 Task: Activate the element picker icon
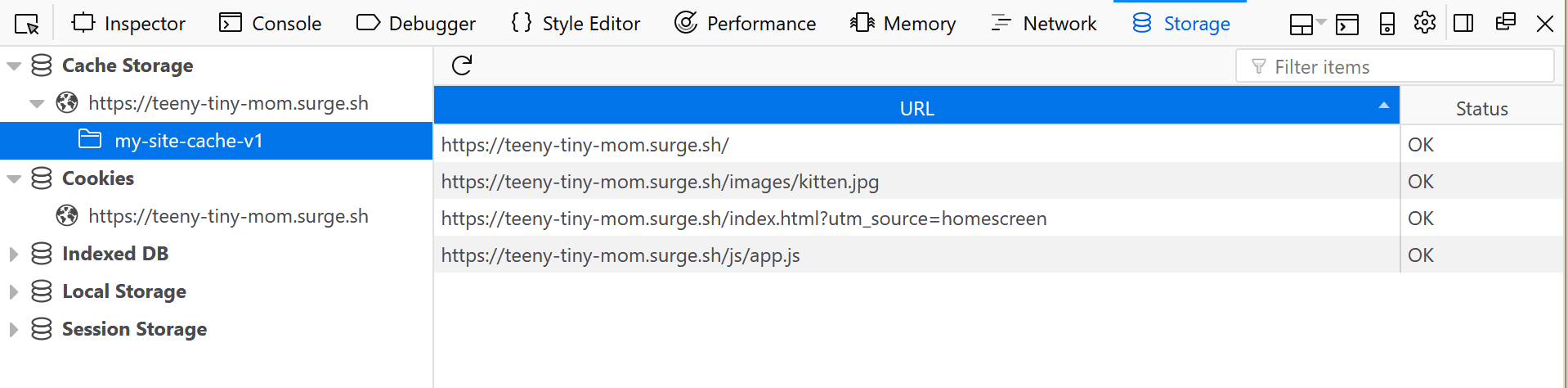click(x=27, y=24)
